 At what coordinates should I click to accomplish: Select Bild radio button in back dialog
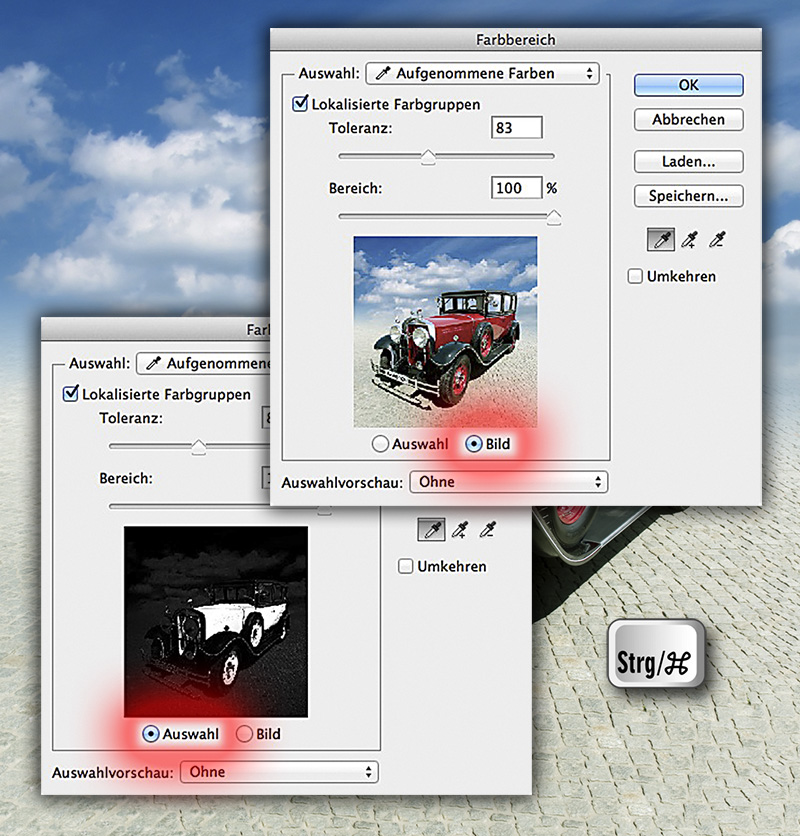[x=244, y=734]
